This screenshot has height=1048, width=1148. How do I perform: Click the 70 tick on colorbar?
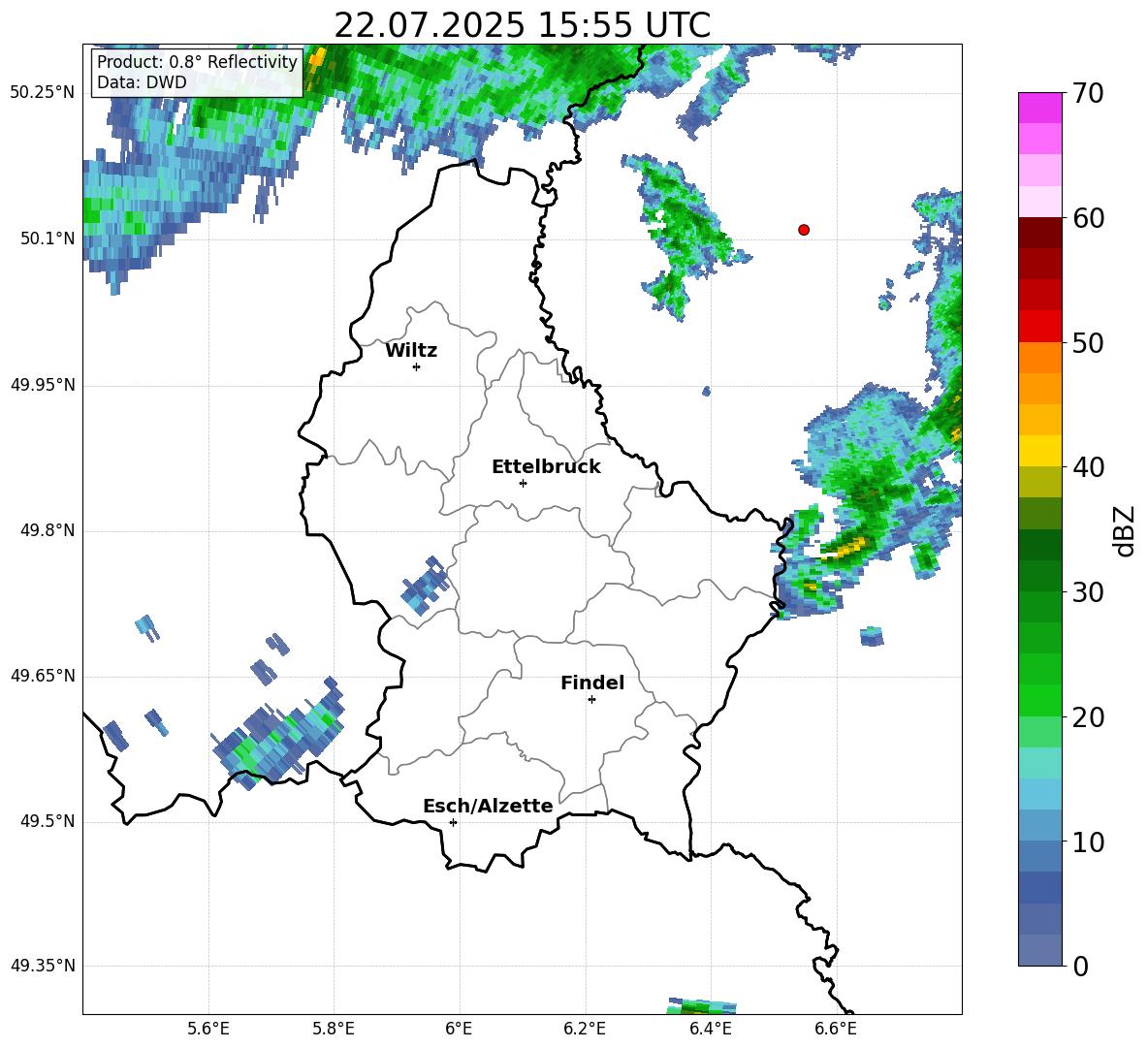pos(1088,93)
